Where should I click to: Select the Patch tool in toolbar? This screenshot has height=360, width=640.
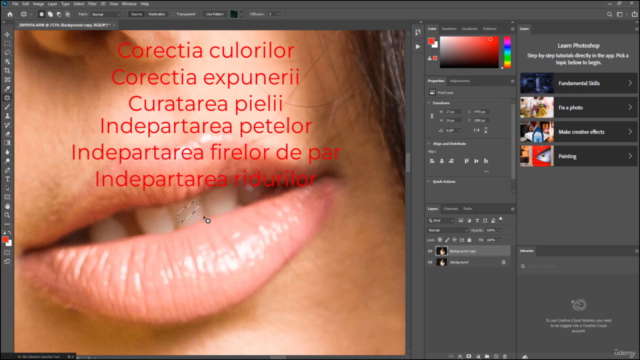click(7, 98)
